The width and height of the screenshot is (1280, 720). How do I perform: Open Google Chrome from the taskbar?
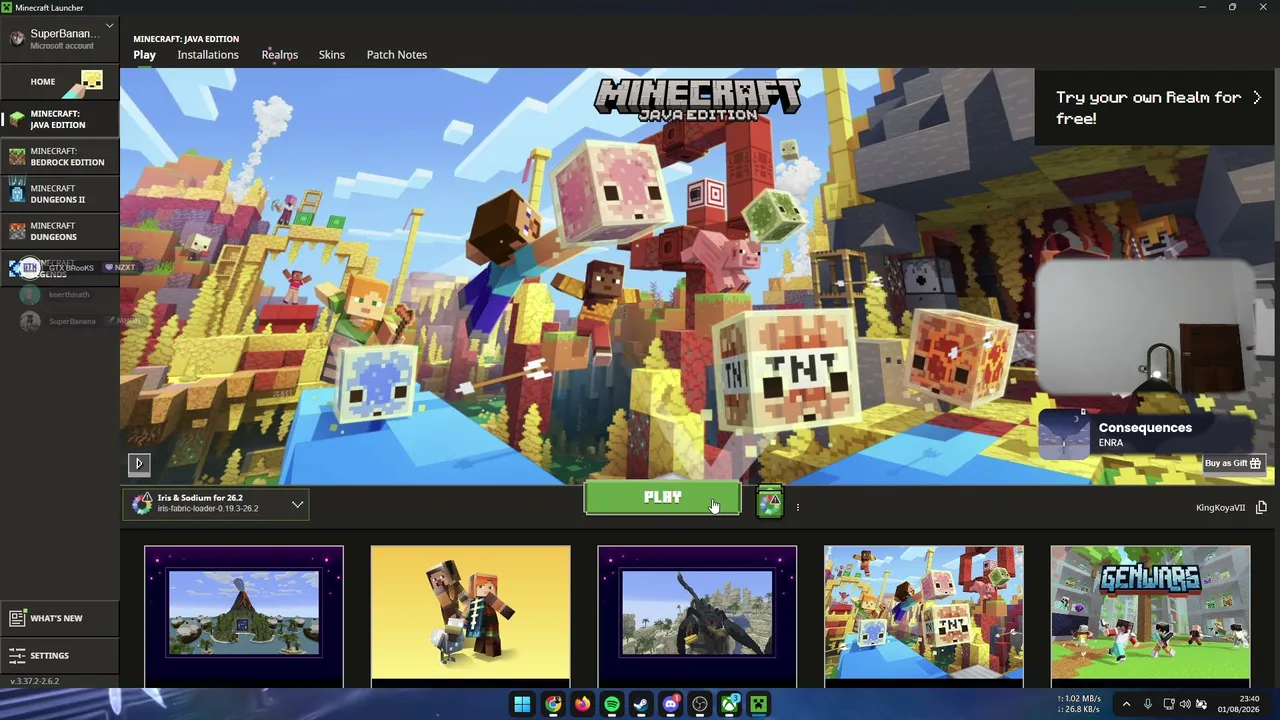pyautogui.click(x=553, y=705)
